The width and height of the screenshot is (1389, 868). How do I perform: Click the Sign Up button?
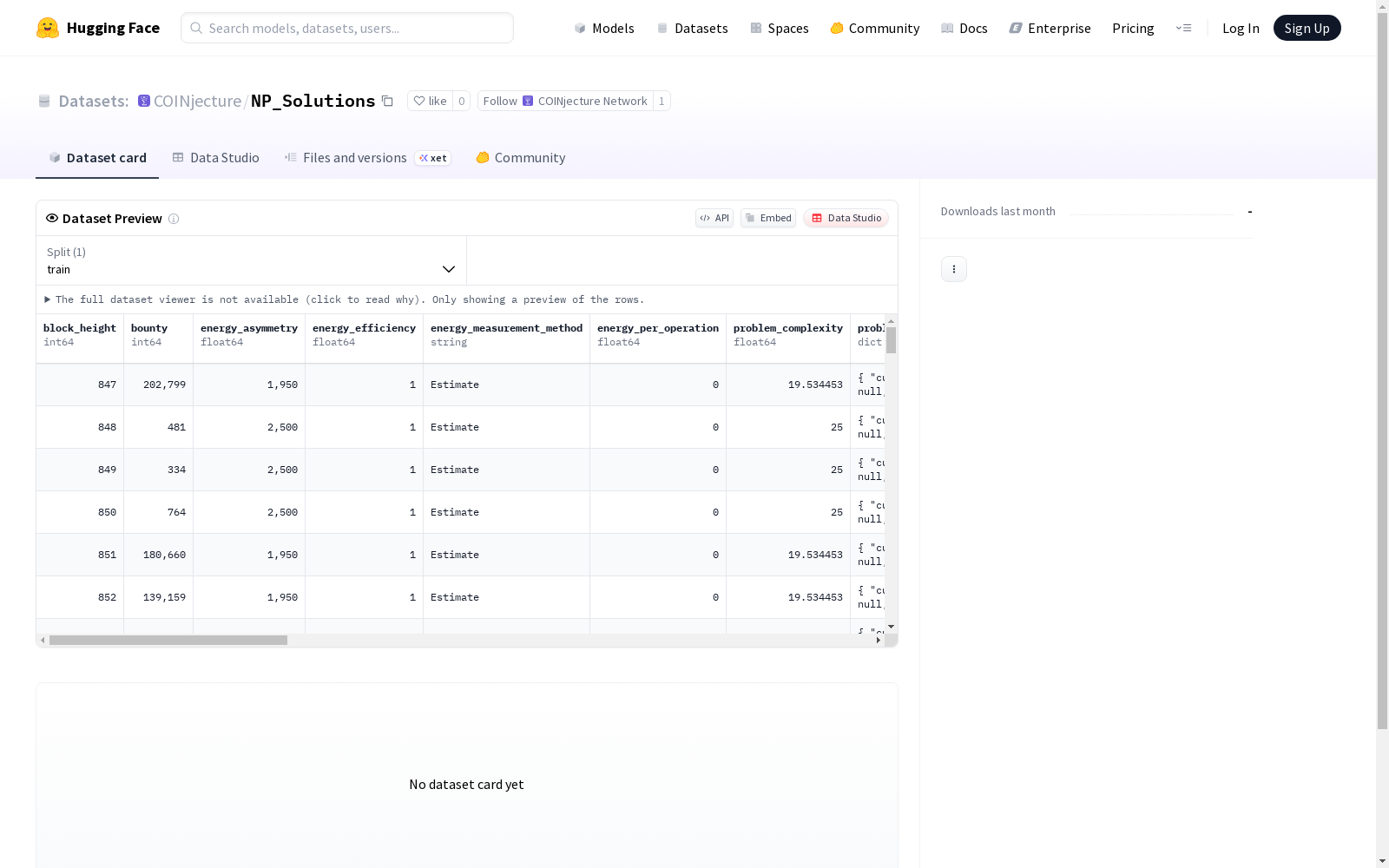coord(1307,28)
